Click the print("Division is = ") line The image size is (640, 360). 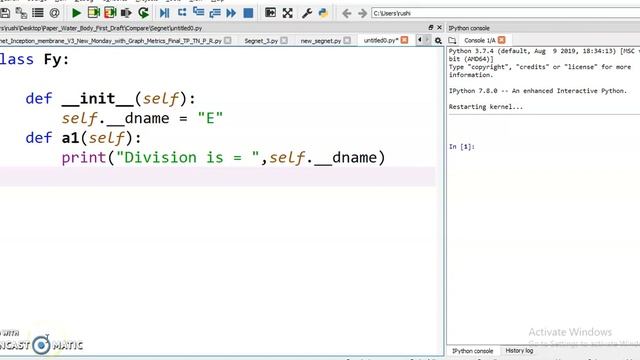pyautogui.click(x=223, y=158)
